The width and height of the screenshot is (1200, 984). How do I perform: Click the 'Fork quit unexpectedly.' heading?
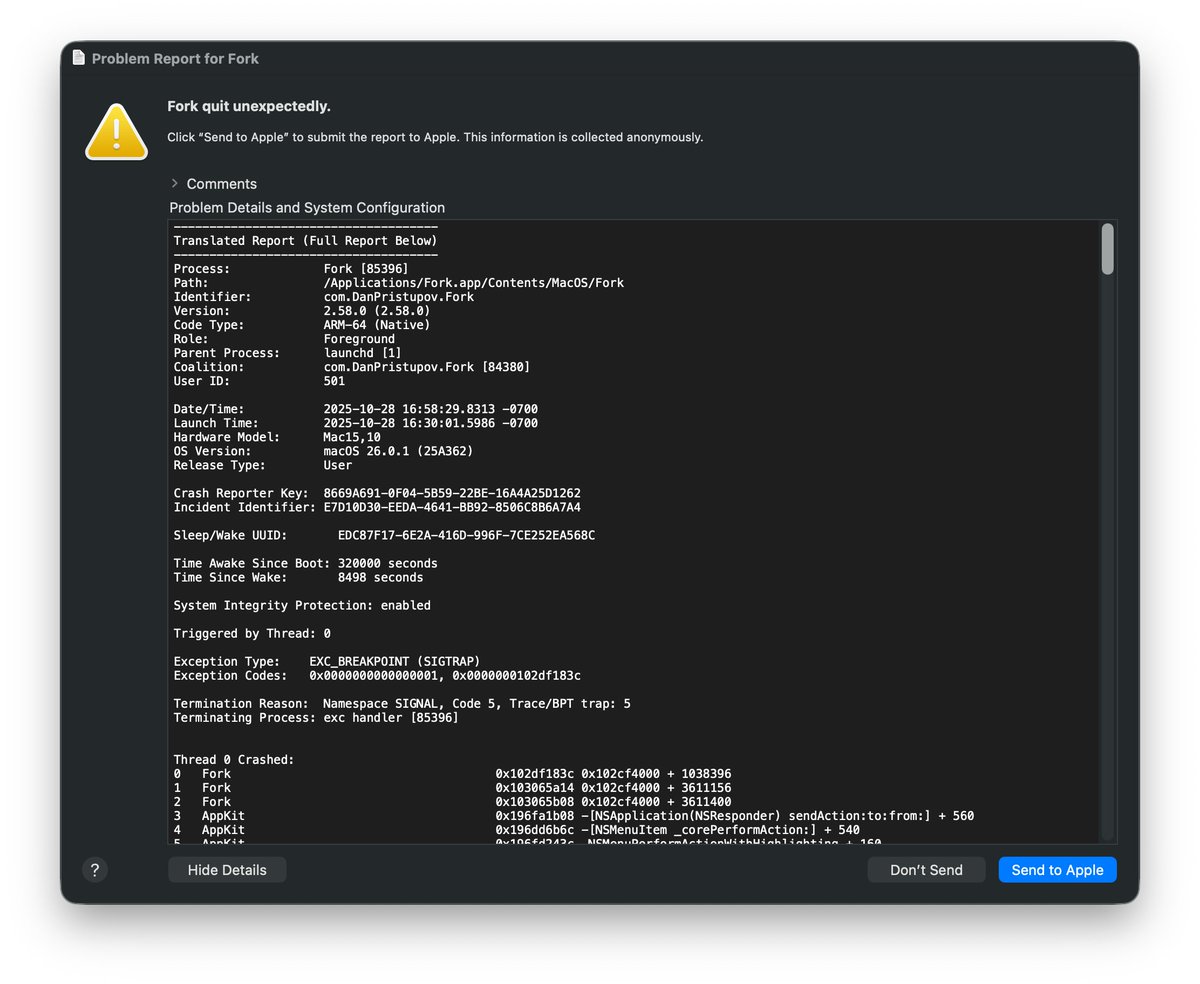point(249,106)
